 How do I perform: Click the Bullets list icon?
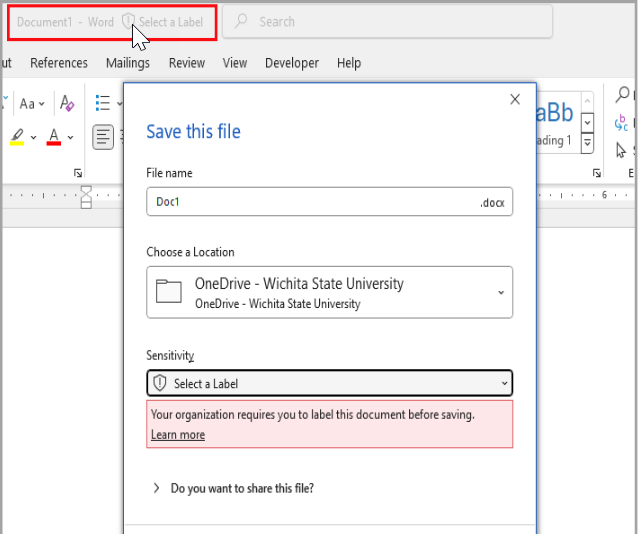click(103, 103)
